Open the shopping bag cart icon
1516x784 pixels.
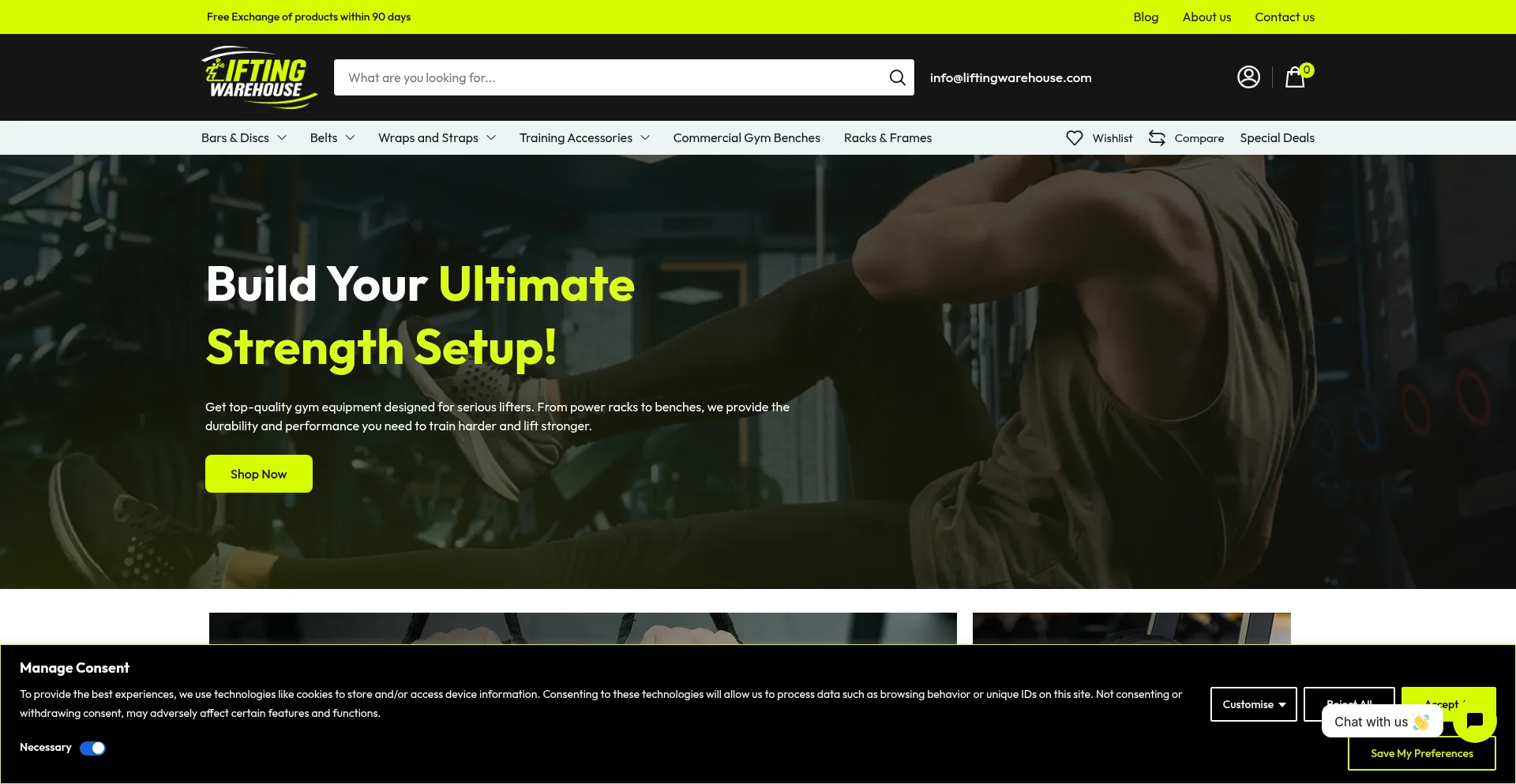(x=1295, y=77)
